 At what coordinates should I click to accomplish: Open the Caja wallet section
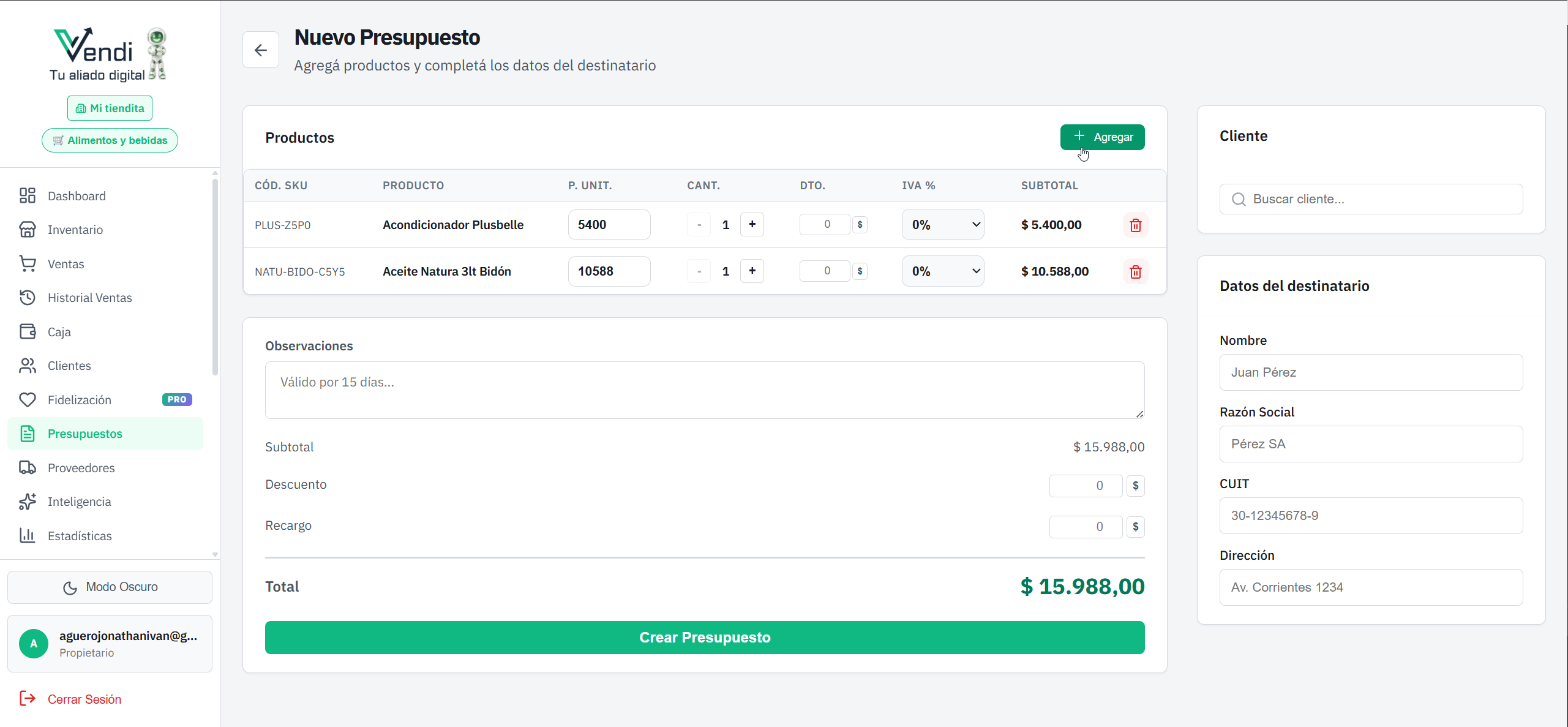click(x=28, y=332)
